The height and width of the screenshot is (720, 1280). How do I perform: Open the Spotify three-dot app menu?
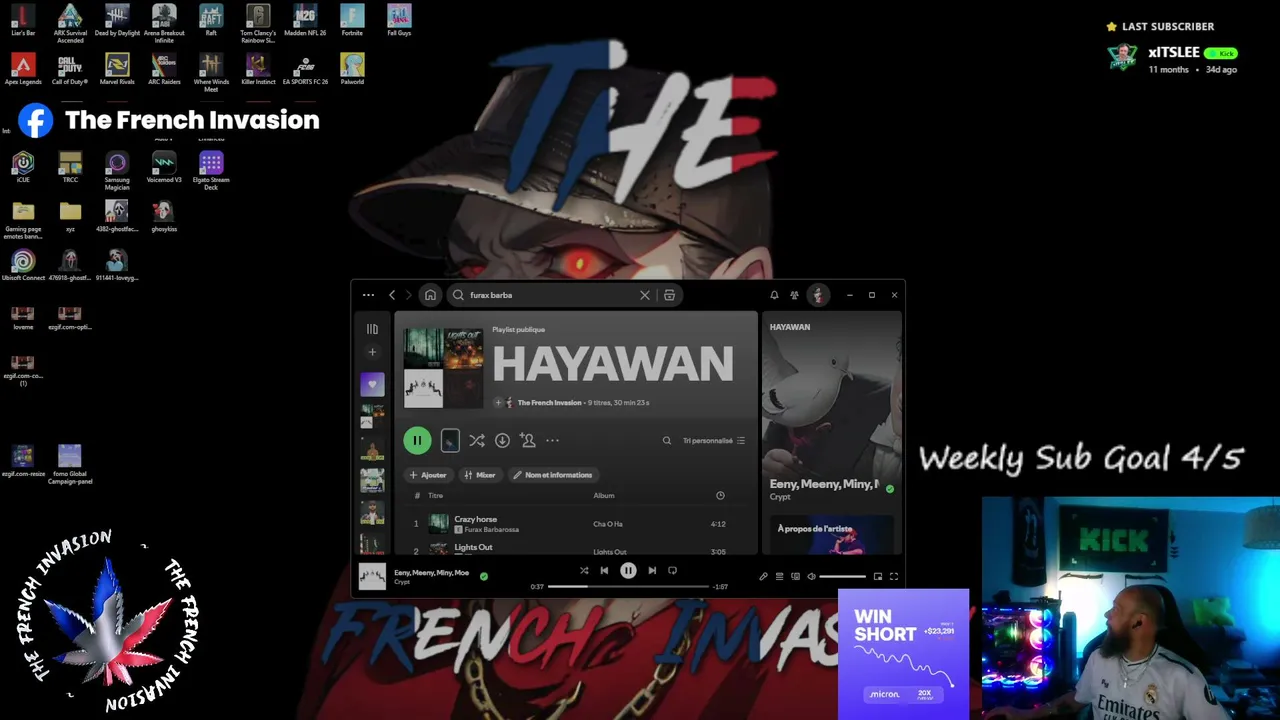pyautogui.click(x=368, y=295)
